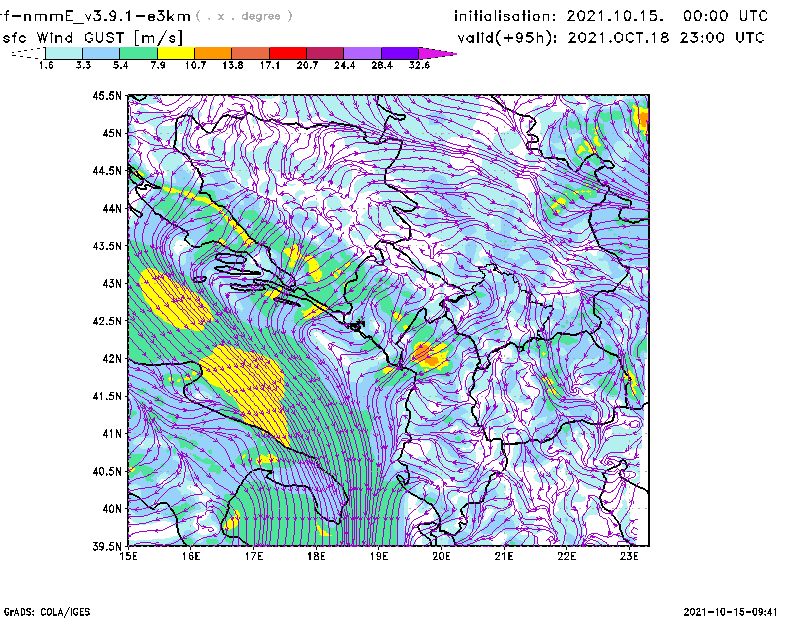Click the 2021-10-15-09:41 timestamp
Image resolution: width=800 pixels, height=618 pixels.
coord(731,612)
